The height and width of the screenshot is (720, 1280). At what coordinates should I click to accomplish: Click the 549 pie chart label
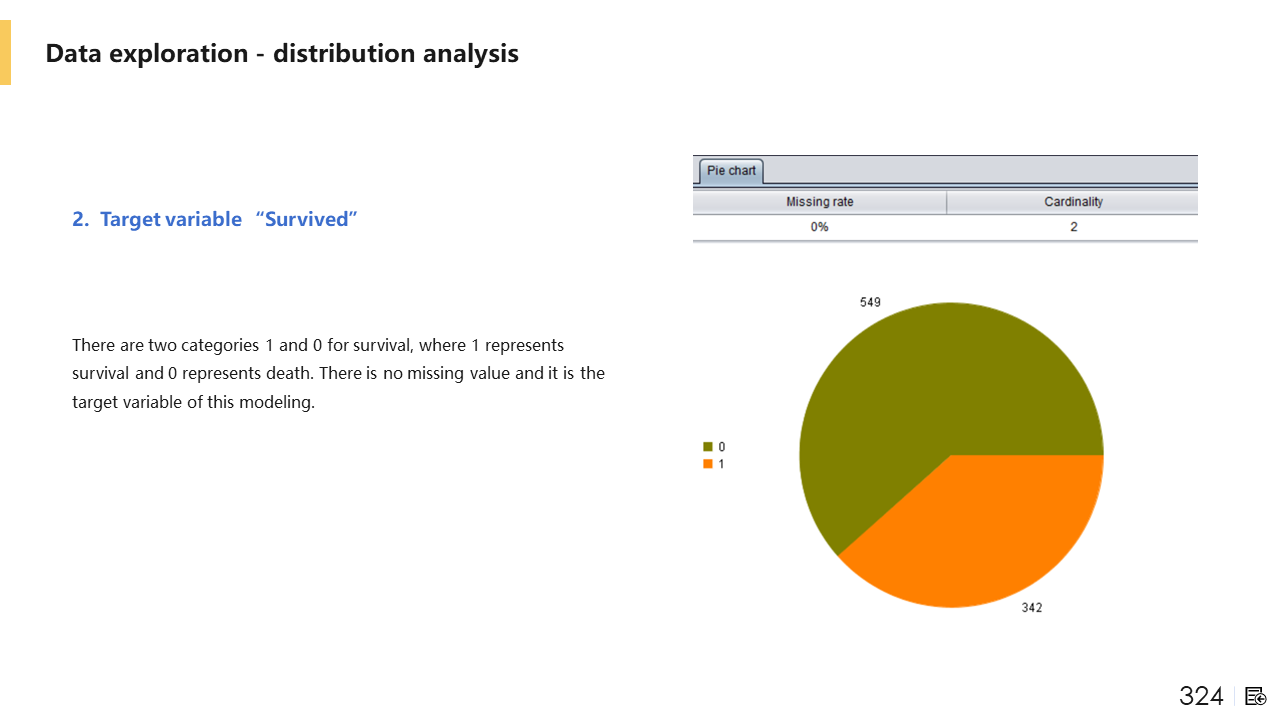pyautogui.click(x=870, y=302)
